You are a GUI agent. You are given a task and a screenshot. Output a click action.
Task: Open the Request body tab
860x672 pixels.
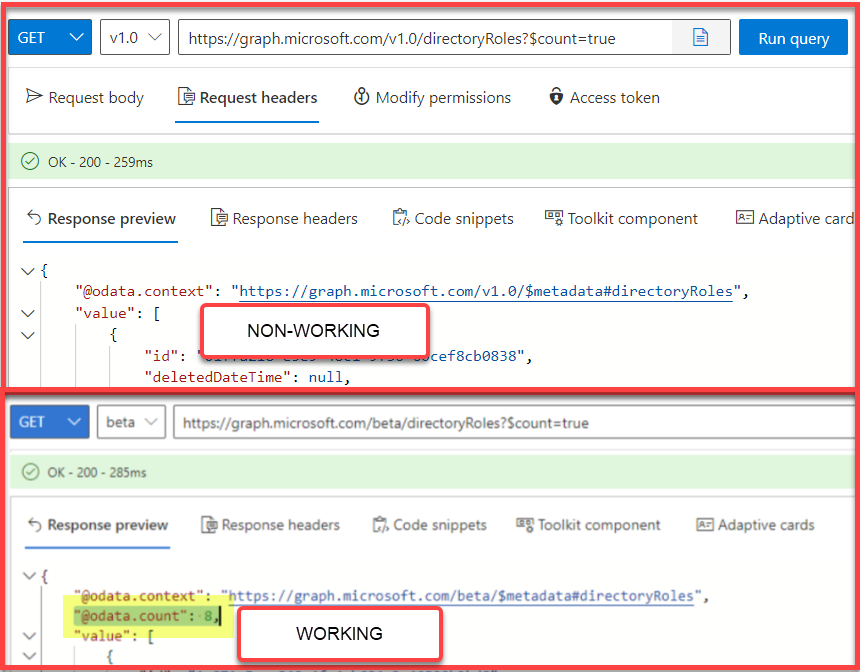(85, 98)
